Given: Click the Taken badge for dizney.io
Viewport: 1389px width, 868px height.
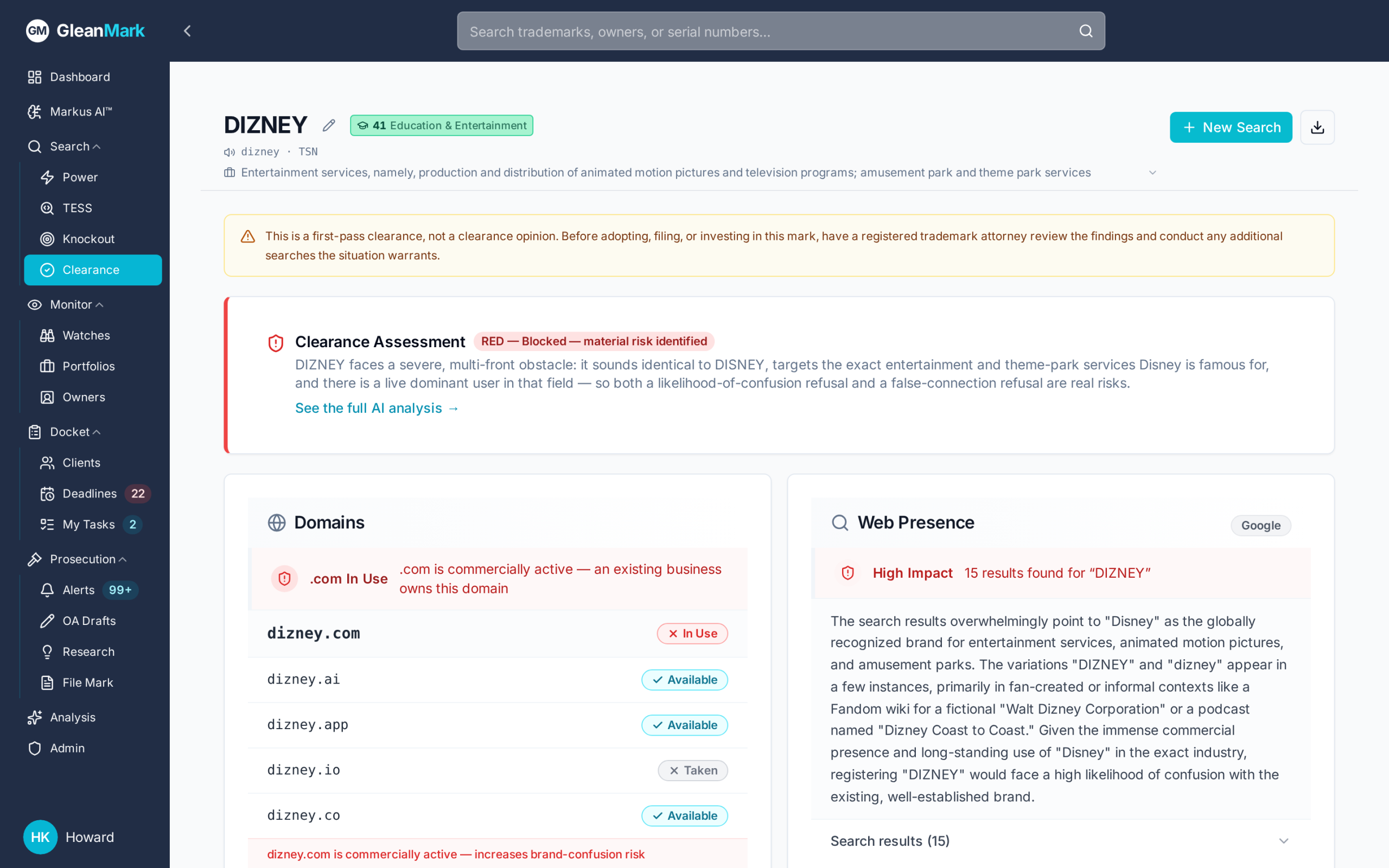Looking at the screenshot, I should [692, 770].
